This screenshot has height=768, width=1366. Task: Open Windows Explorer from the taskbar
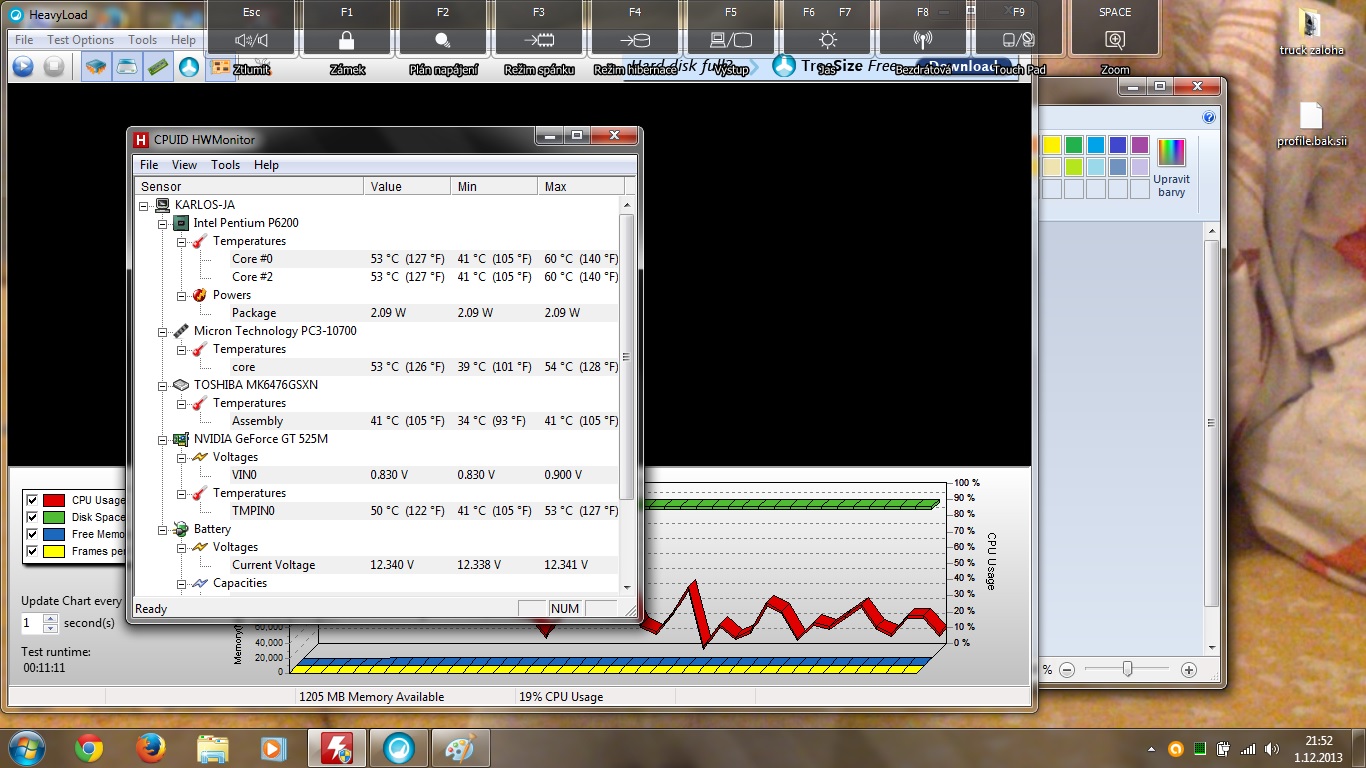pos(212,747)
